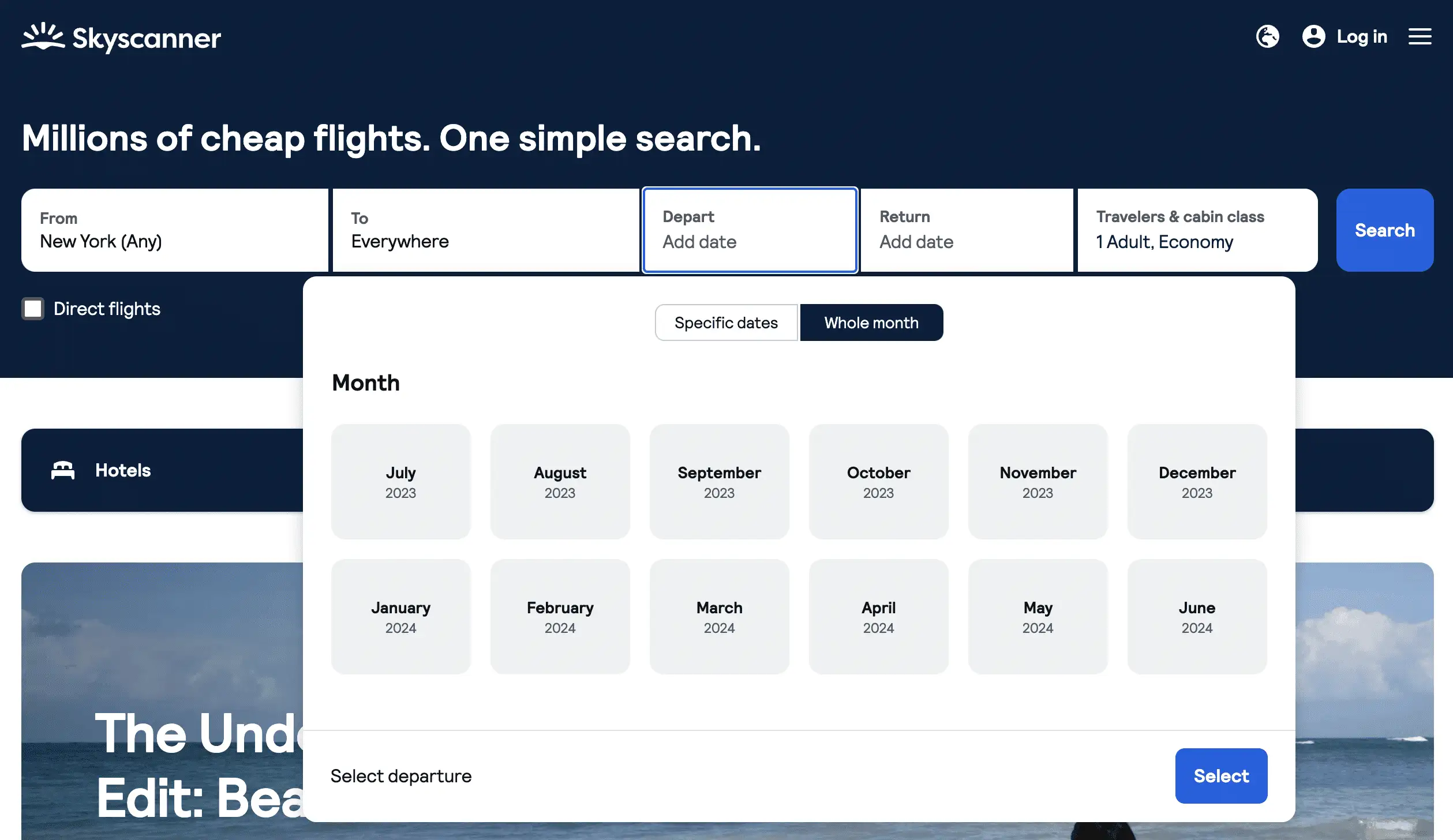The image size is (1453, 840).
Task: Click the Depart date input field
Action: [x=750, y=230]
